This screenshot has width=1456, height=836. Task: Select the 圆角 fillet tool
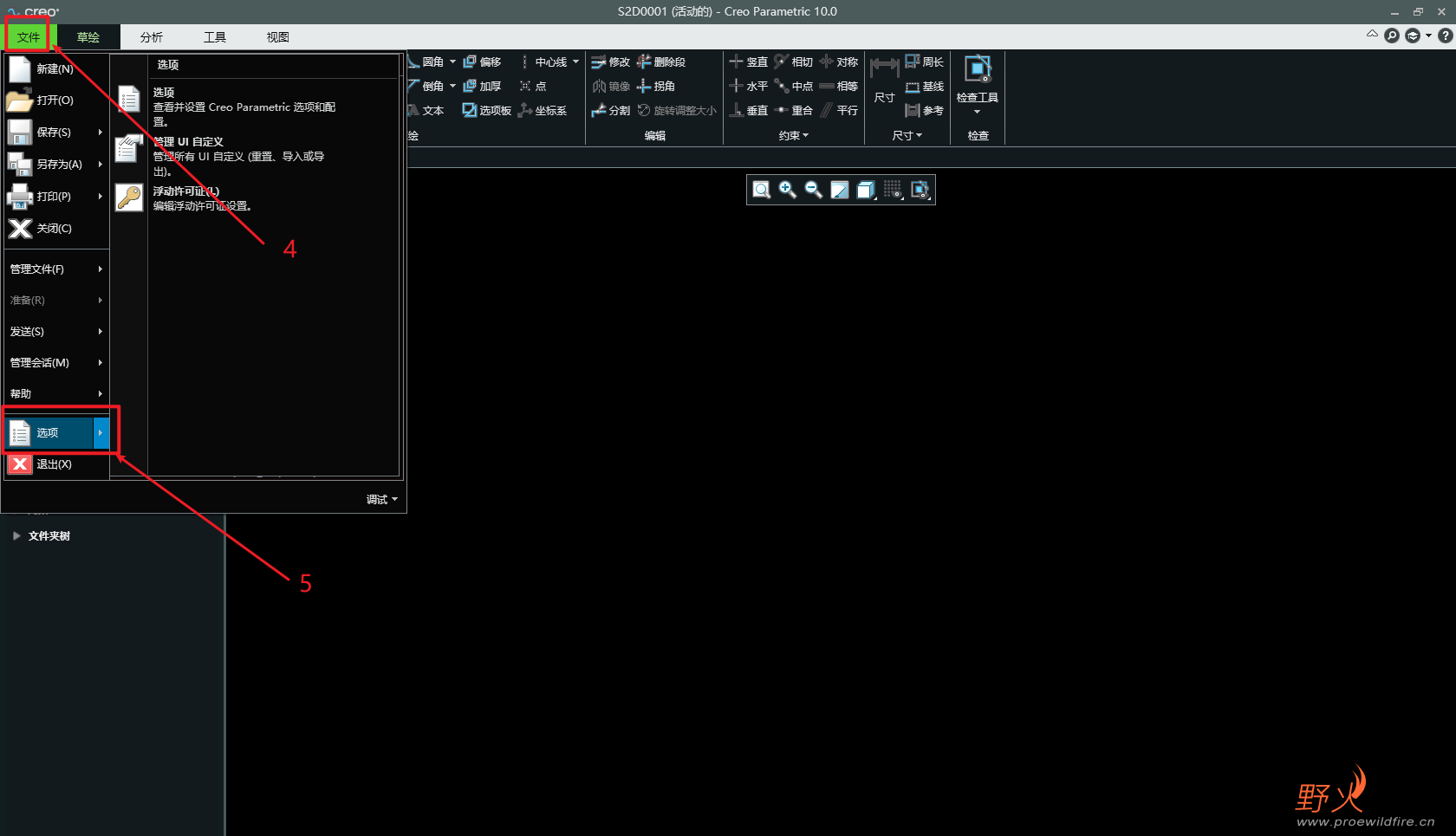427,62
